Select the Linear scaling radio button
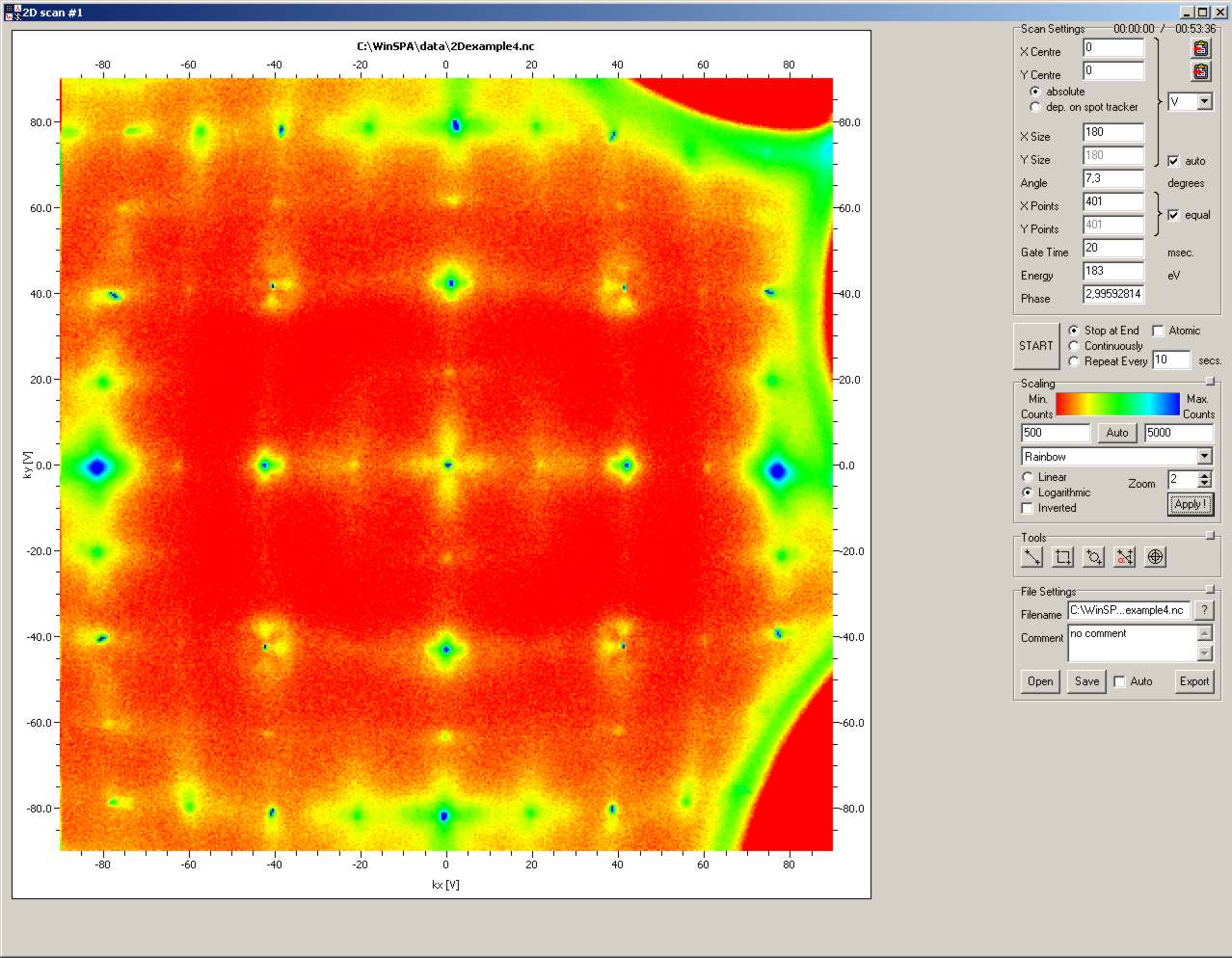Screen dimensions: 1232x958 [x=1028, y=477]
